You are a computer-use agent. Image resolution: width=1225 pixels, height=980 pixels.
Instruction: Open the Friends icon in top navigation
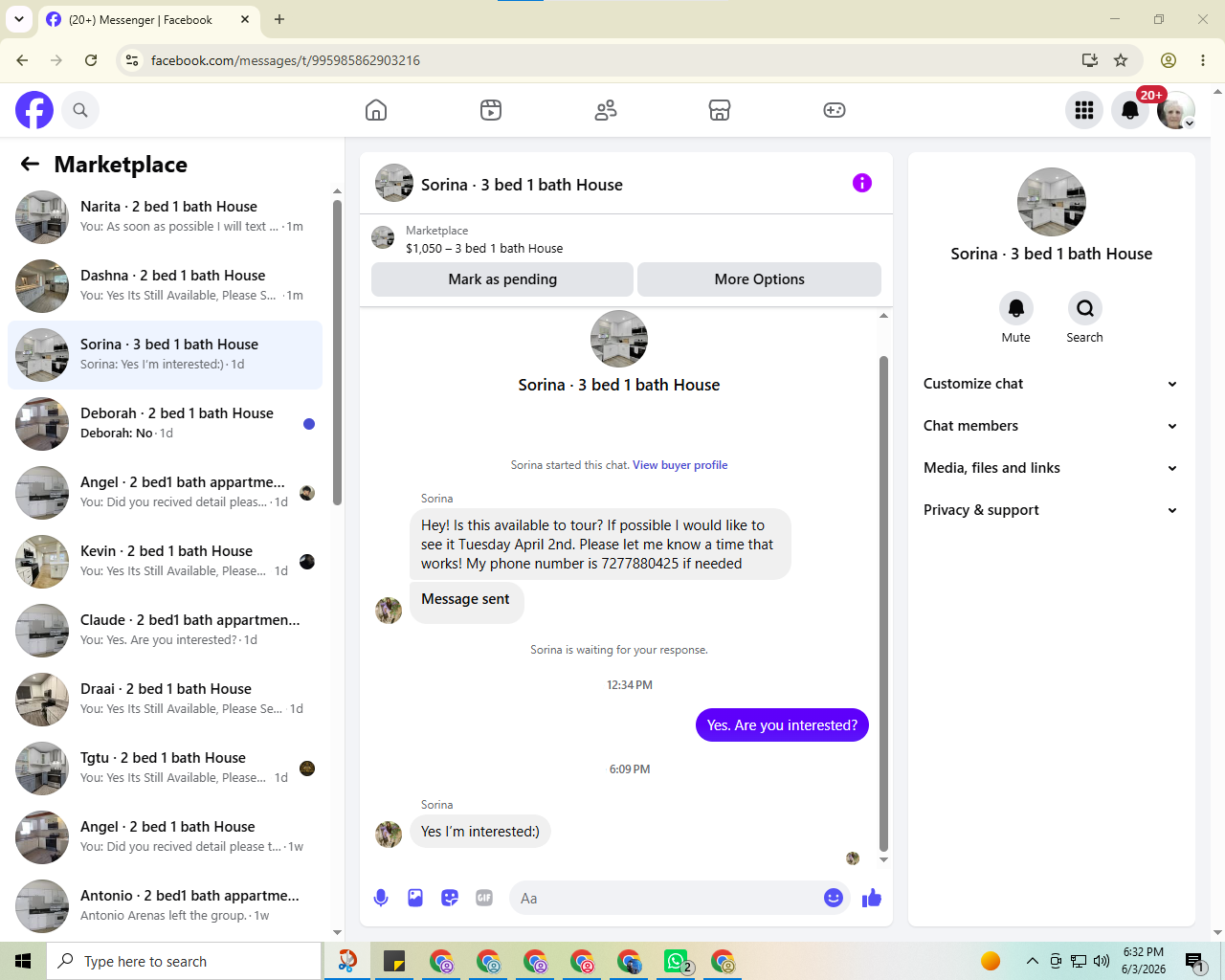point(606,110)
